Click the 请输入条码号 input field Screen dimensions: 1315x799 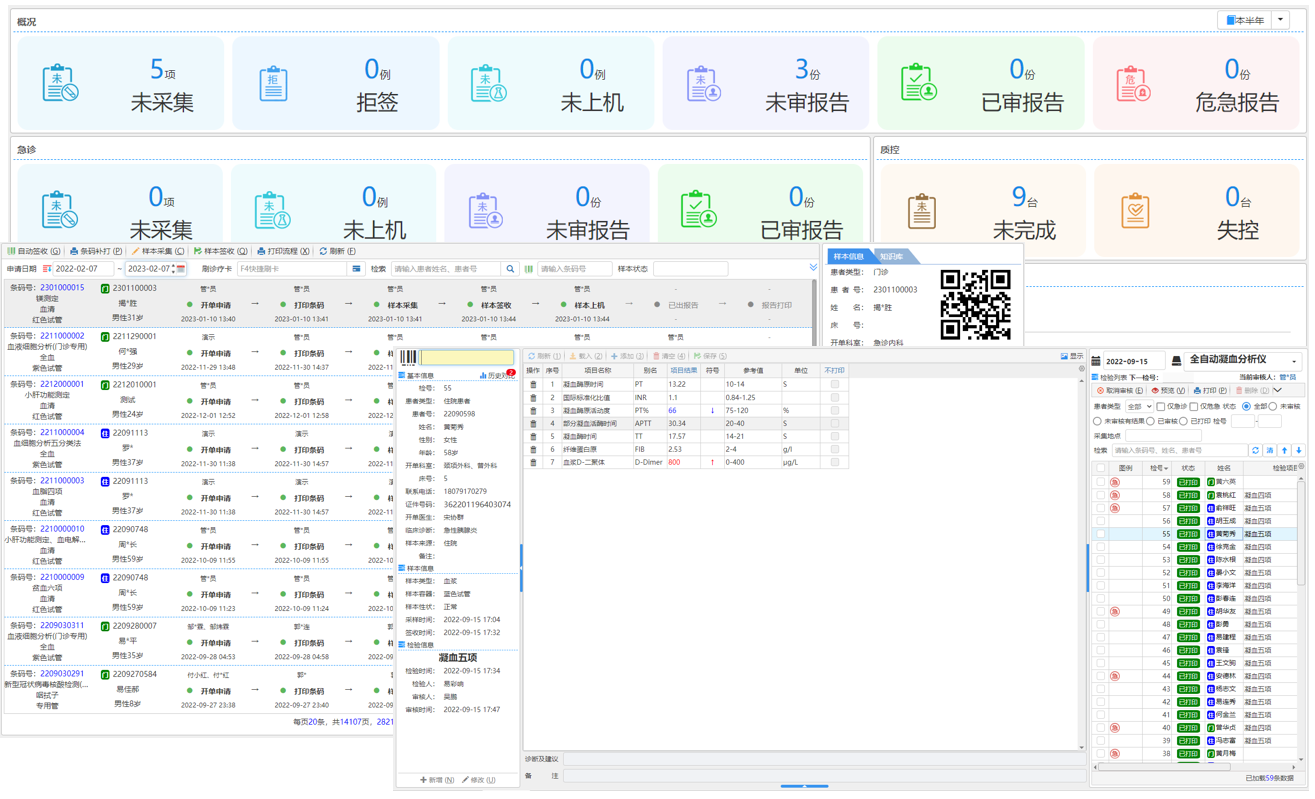pos(574,269)
